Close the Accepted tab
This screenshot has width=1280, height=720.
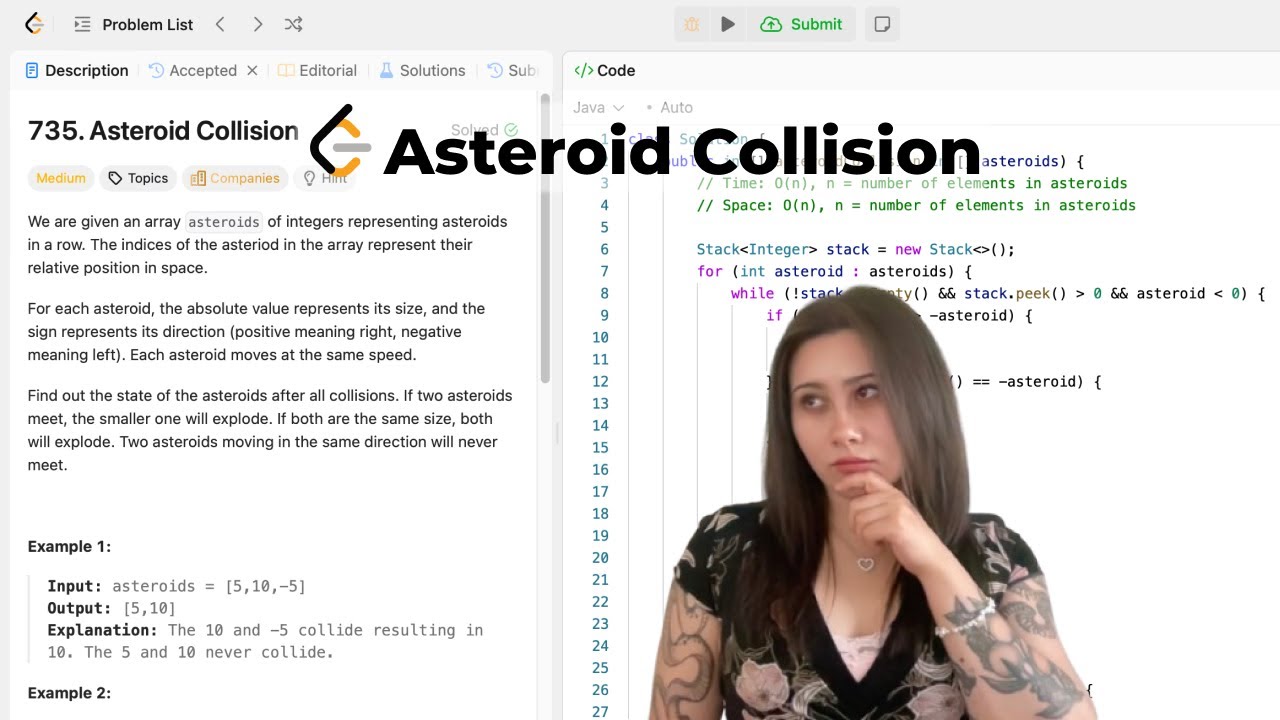point(252,70)
